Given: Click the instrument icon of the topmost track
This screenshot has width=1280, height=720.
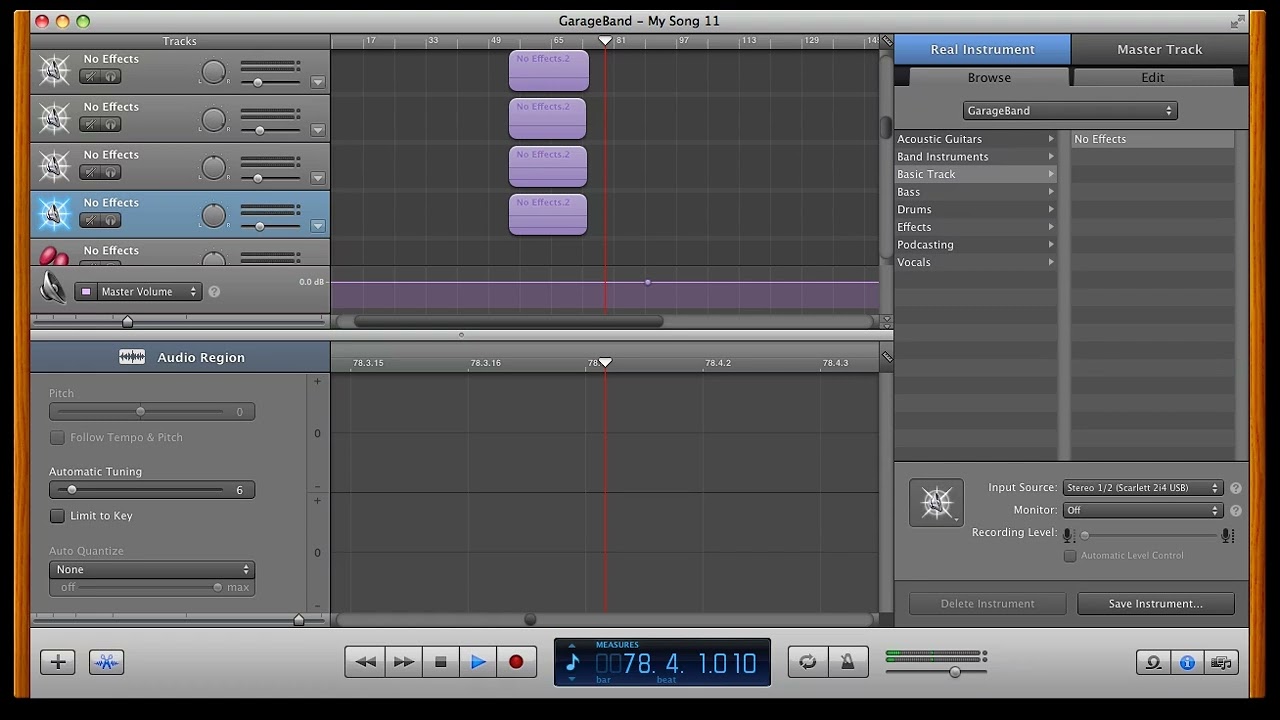Looking at the screenshot, I should tap(54, 70).
